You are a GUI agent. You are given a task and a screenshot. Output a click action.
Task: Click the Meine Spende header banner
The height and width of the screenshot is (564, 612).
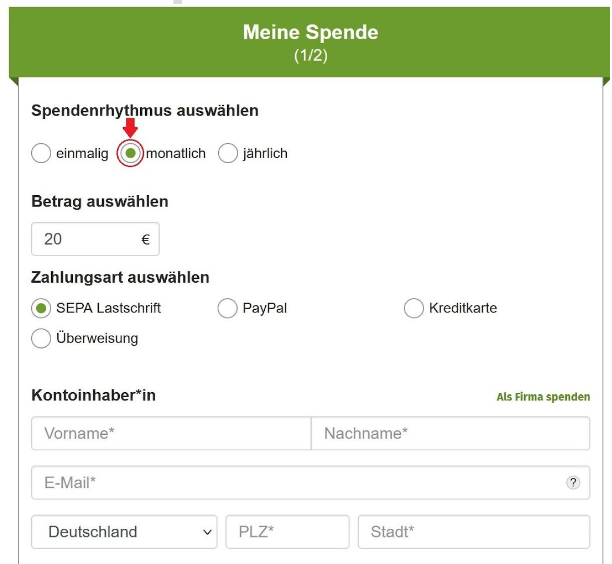pos(310,42)
